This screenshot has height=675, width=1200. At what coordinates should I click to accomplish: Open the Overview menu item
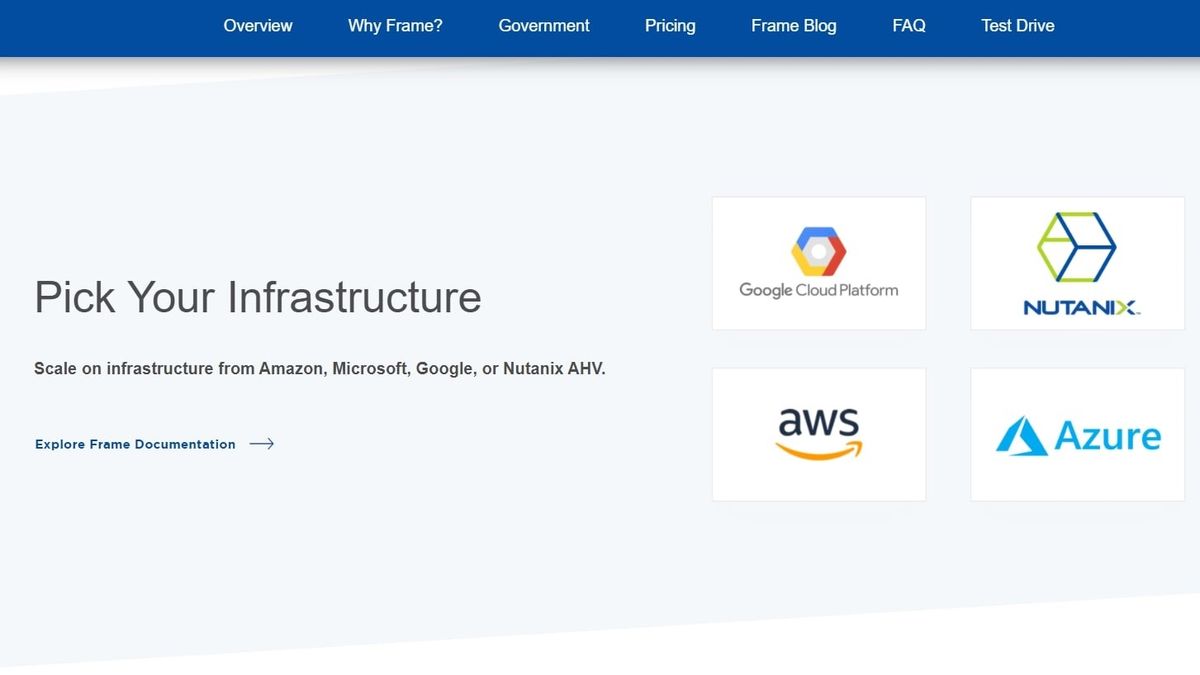coord(257,26)
